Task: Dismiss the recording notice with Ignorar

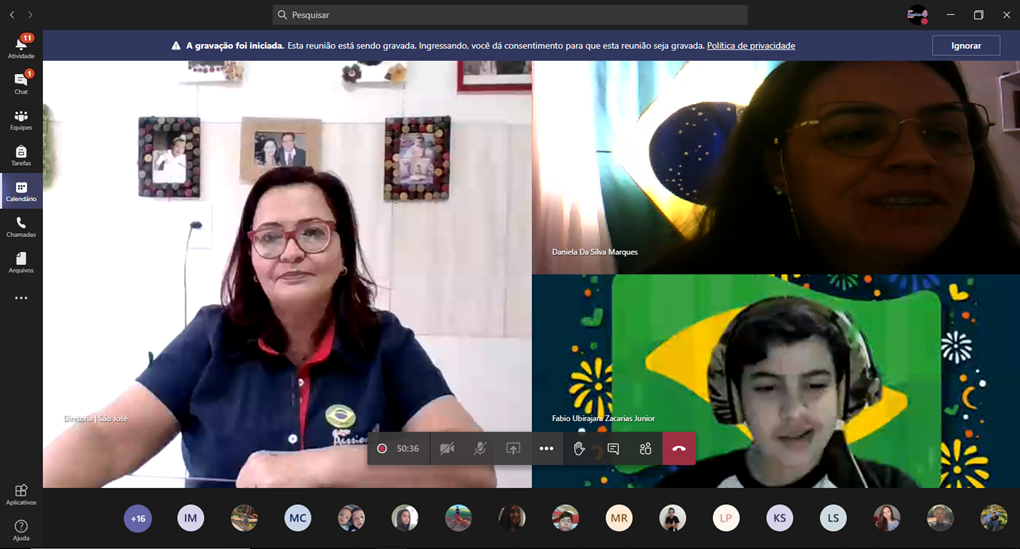Action: (x=965, y=46)
